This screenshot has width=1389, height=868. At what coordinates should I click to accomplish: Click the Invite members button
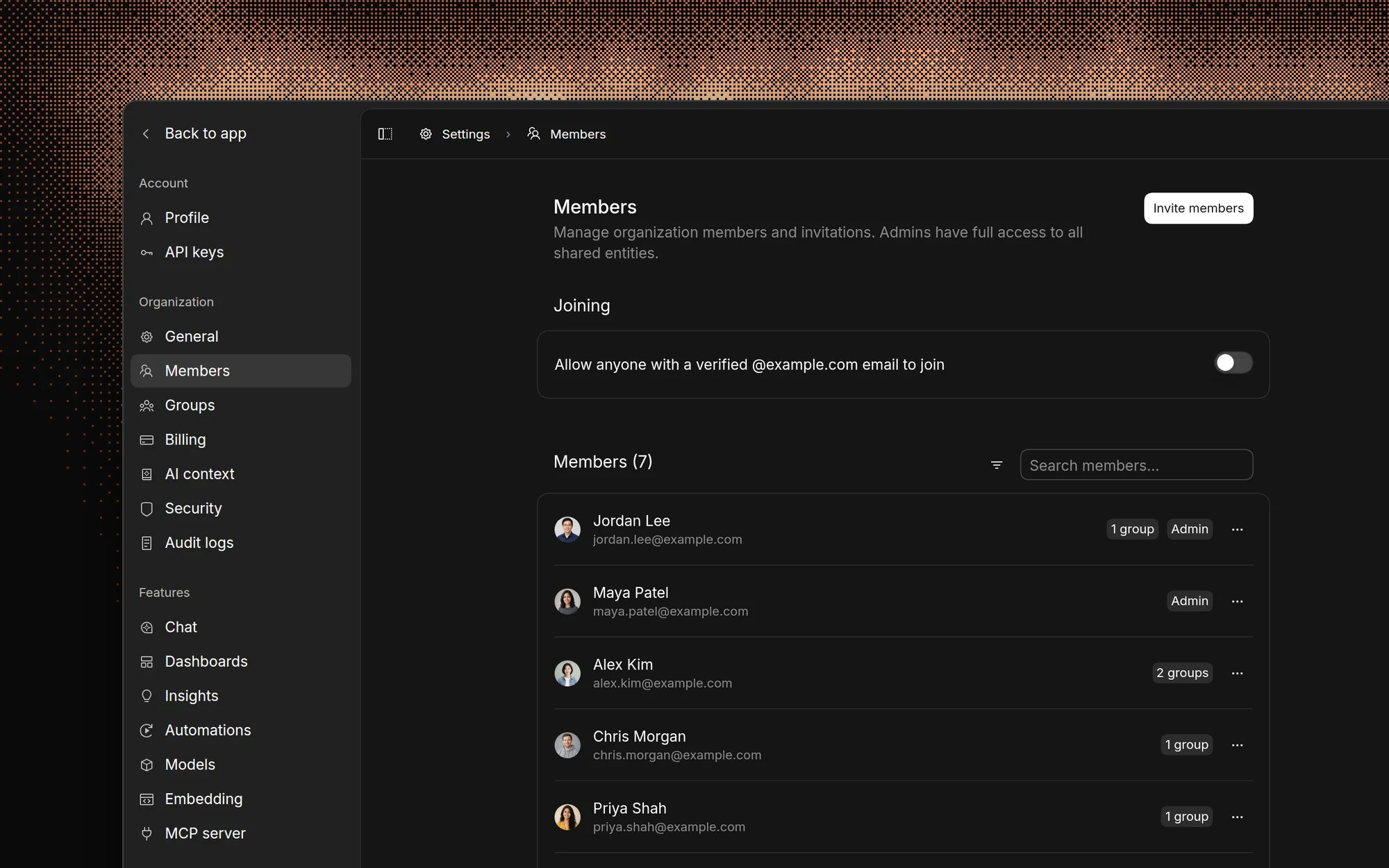pos(1198,208)
